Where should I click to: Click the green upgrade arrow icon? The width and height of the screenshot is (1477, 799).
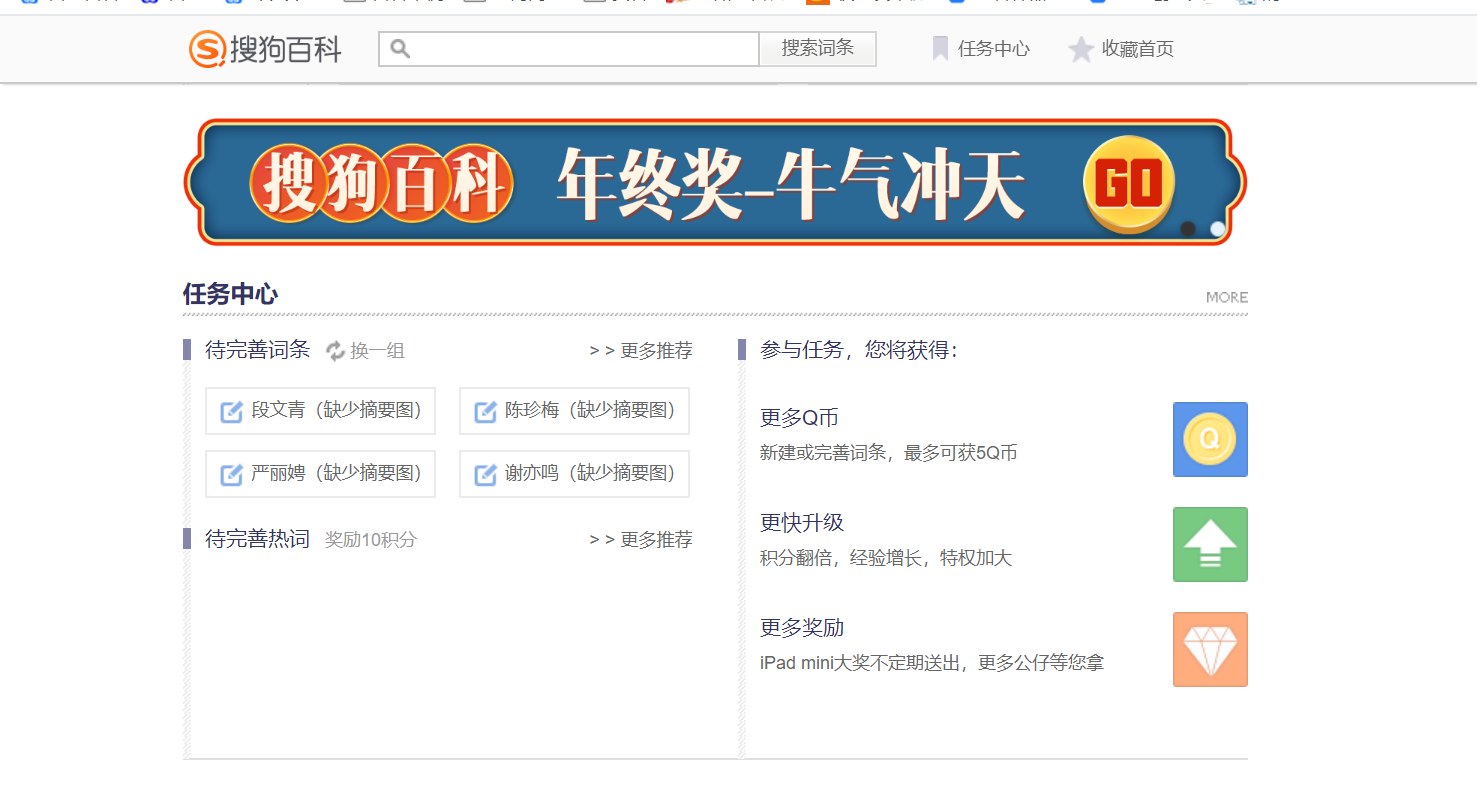pos(1210,544)
